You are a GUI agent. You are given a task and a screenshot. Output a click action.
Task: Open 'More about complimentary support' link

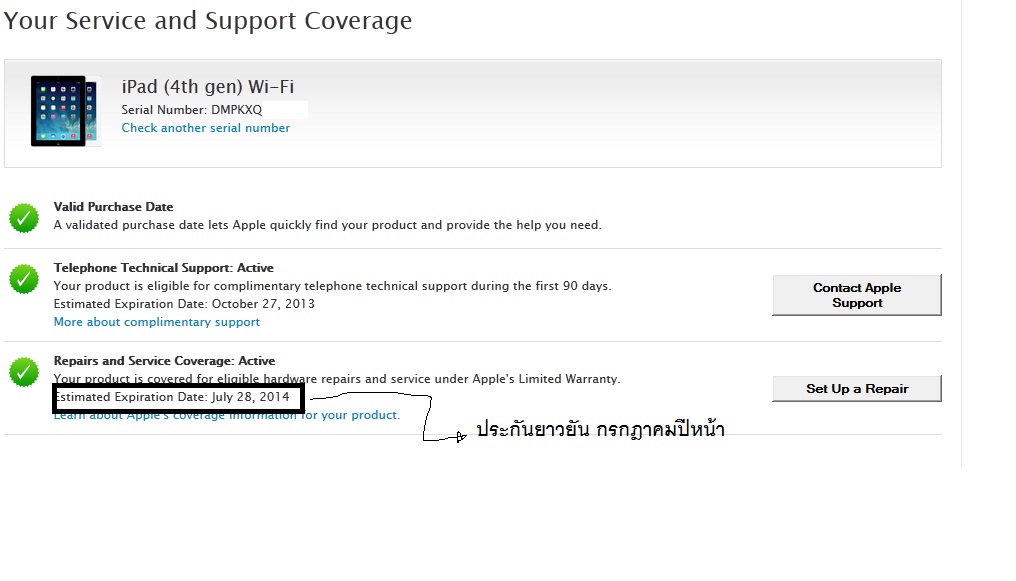156,322
